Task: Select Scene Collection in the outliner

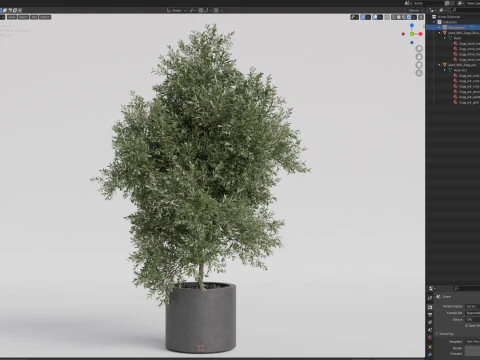Action: tap(449, 17)
